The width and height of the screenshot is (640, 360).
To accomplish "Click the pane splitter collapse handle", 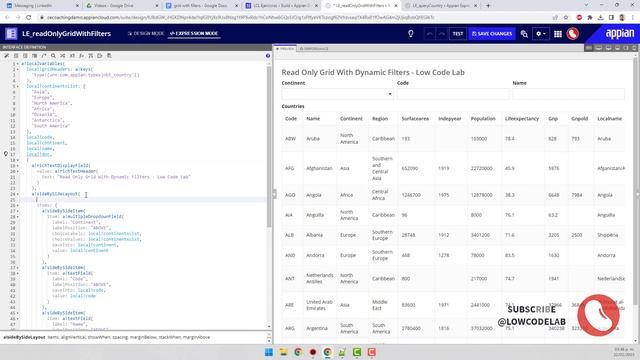I will coord(274,194).
